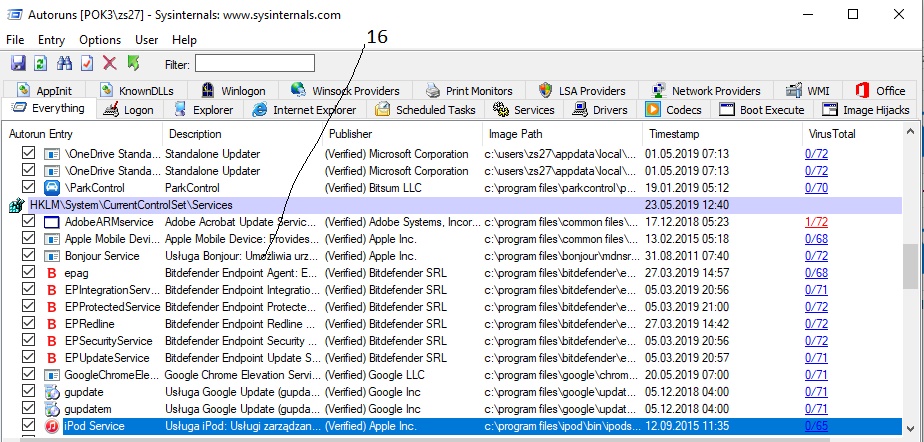Click the iPod Service iTunes icon
This screenshot has height=442, width=924.
pos(52,426)
